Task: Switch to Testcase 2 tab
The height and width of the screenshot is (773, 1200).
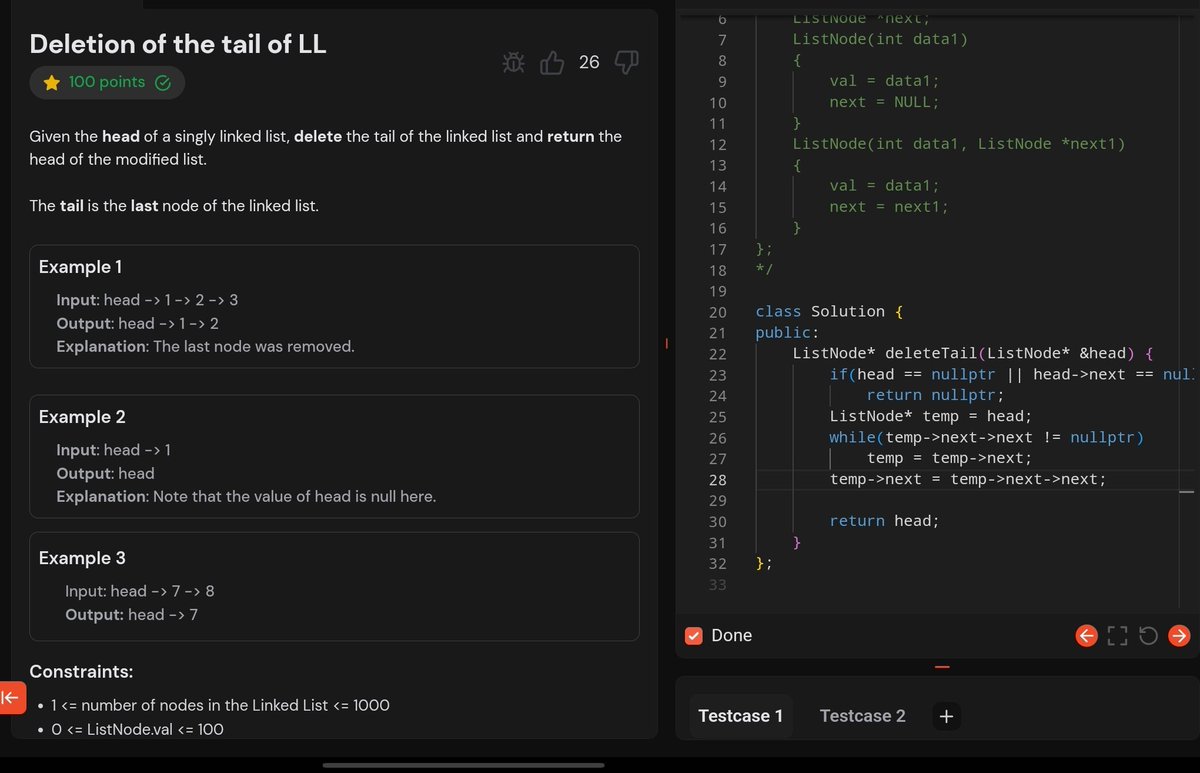Action: coord(862,716)
